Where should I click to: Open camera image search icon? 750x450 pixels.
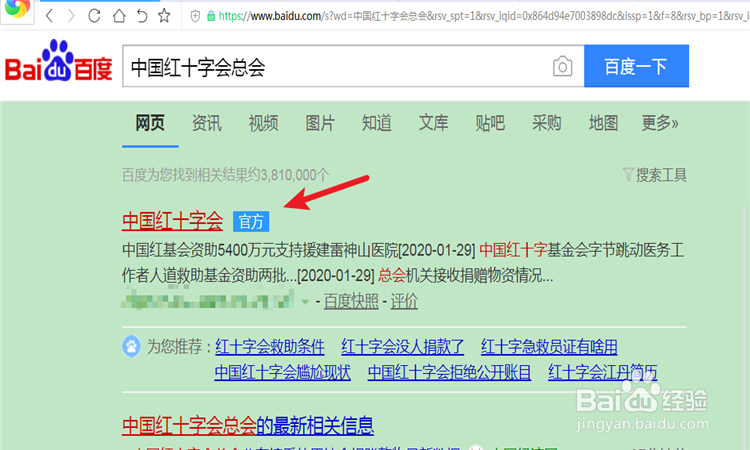click(562, 66)
